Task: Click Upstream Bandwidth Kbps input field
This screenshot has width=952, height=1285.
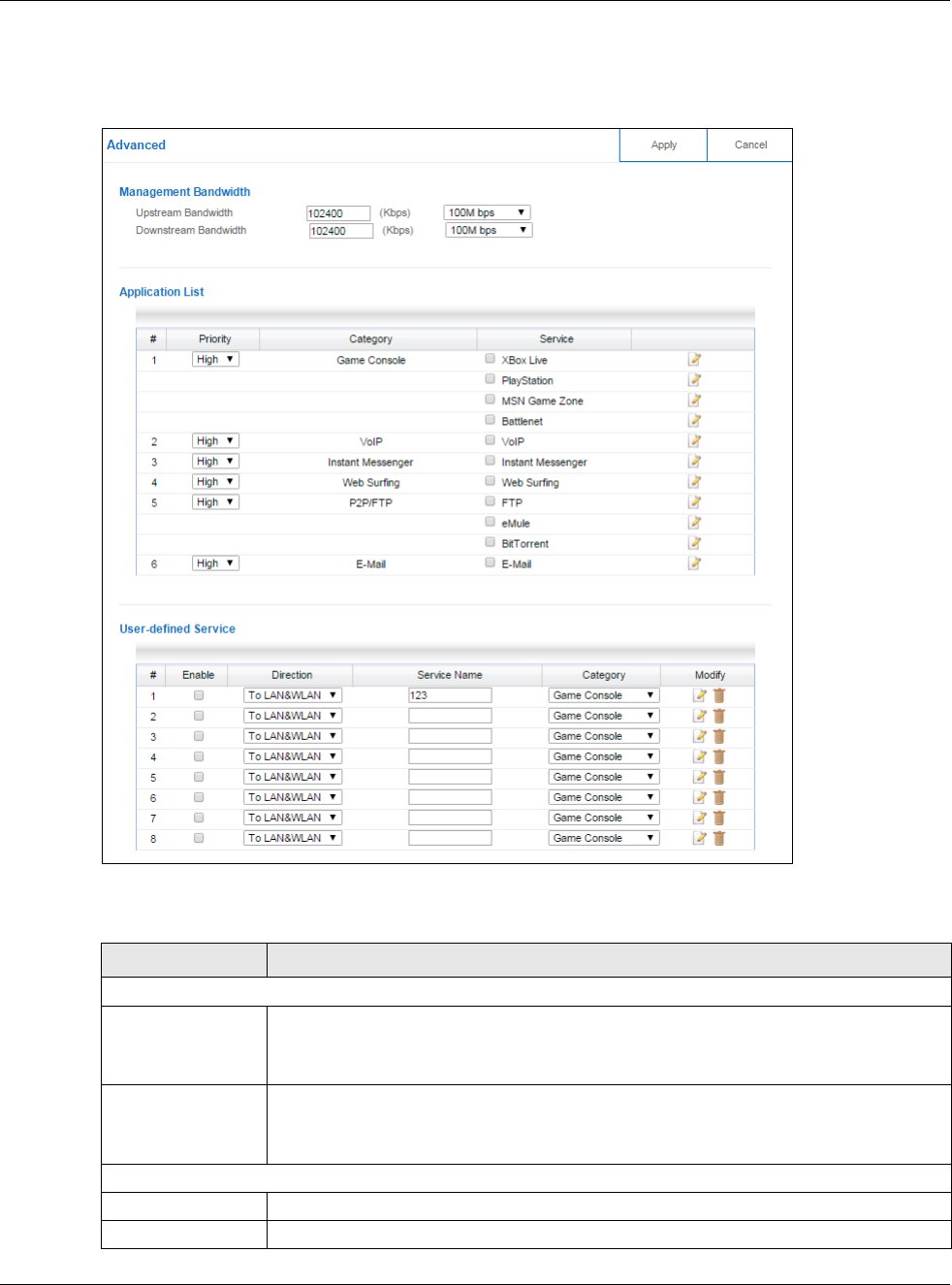Action: pyautogui.click(x=338, y=213)
